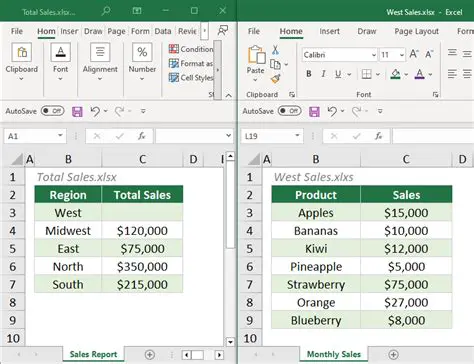Save the West Sales workbook
Screen dimensions: 474x364
point(314,111)
